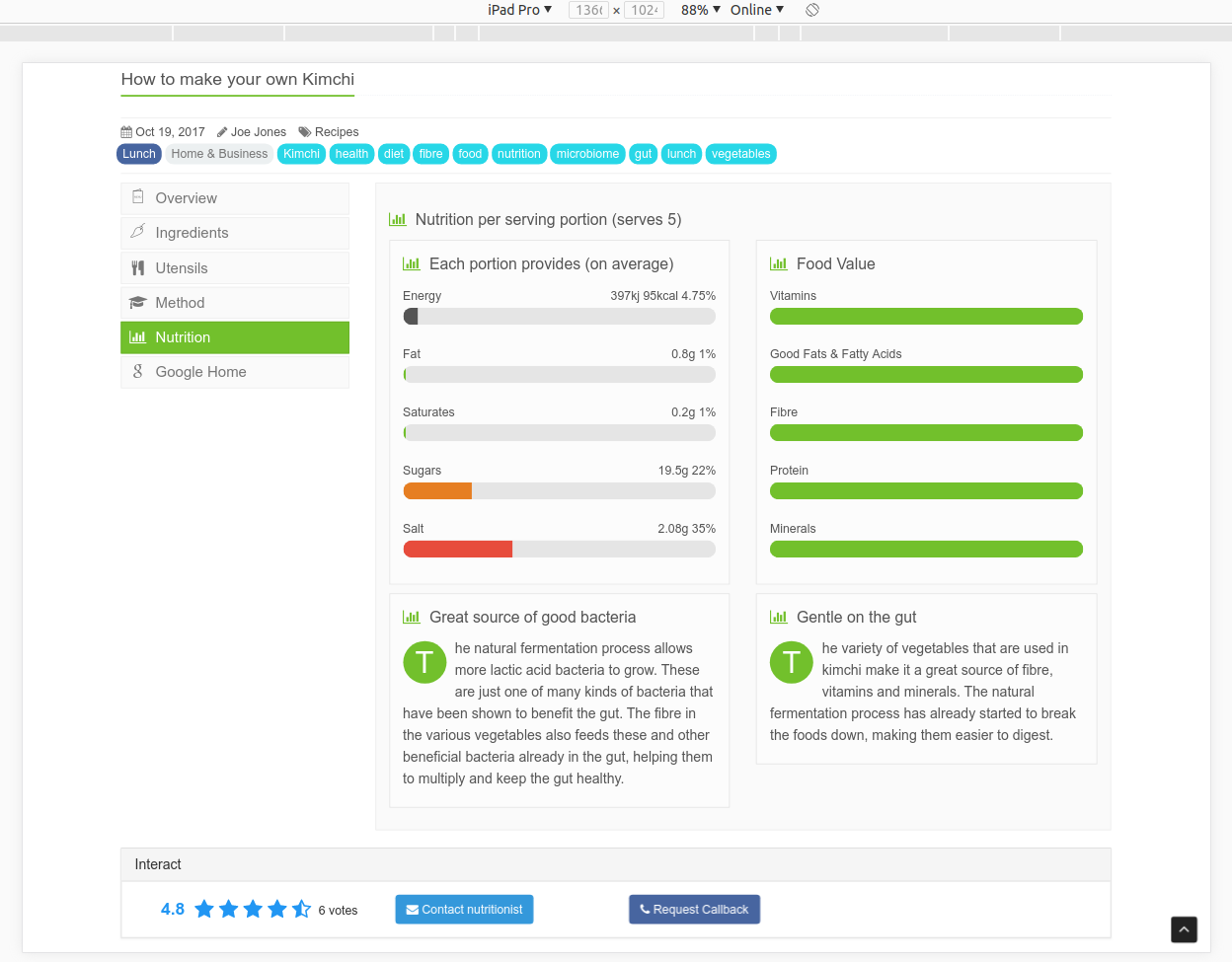Click the Ingredients carrot icon

point(138,232)
